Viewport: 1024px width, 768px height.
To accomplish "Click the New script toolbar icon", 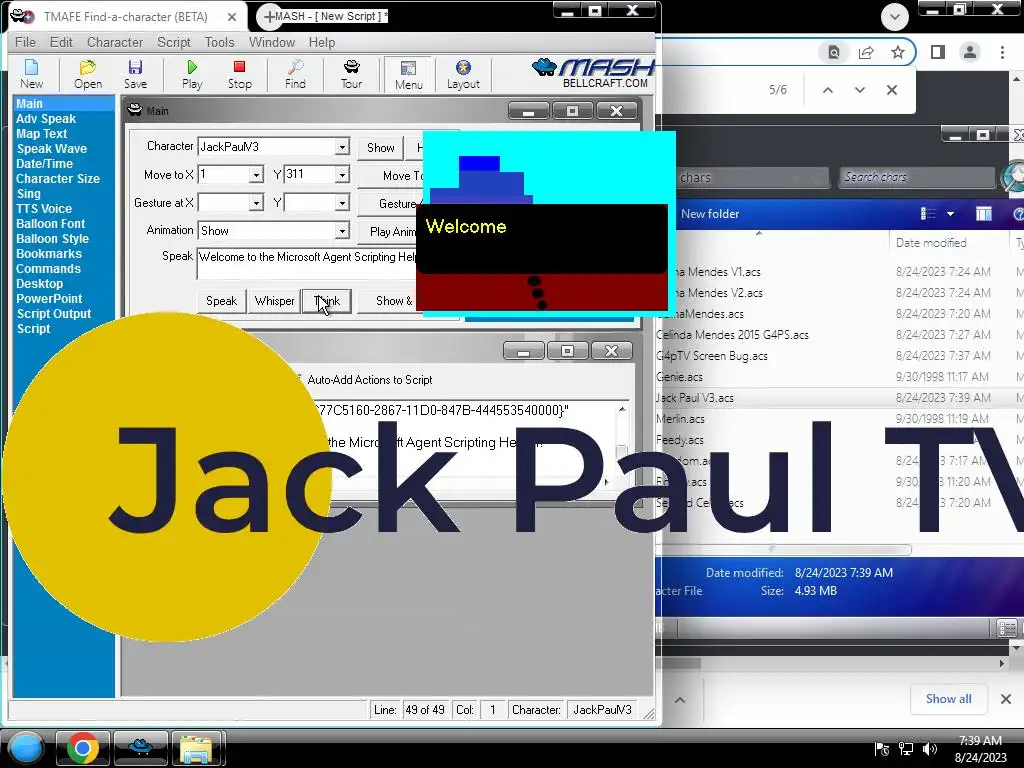I will tap(31, 74).
